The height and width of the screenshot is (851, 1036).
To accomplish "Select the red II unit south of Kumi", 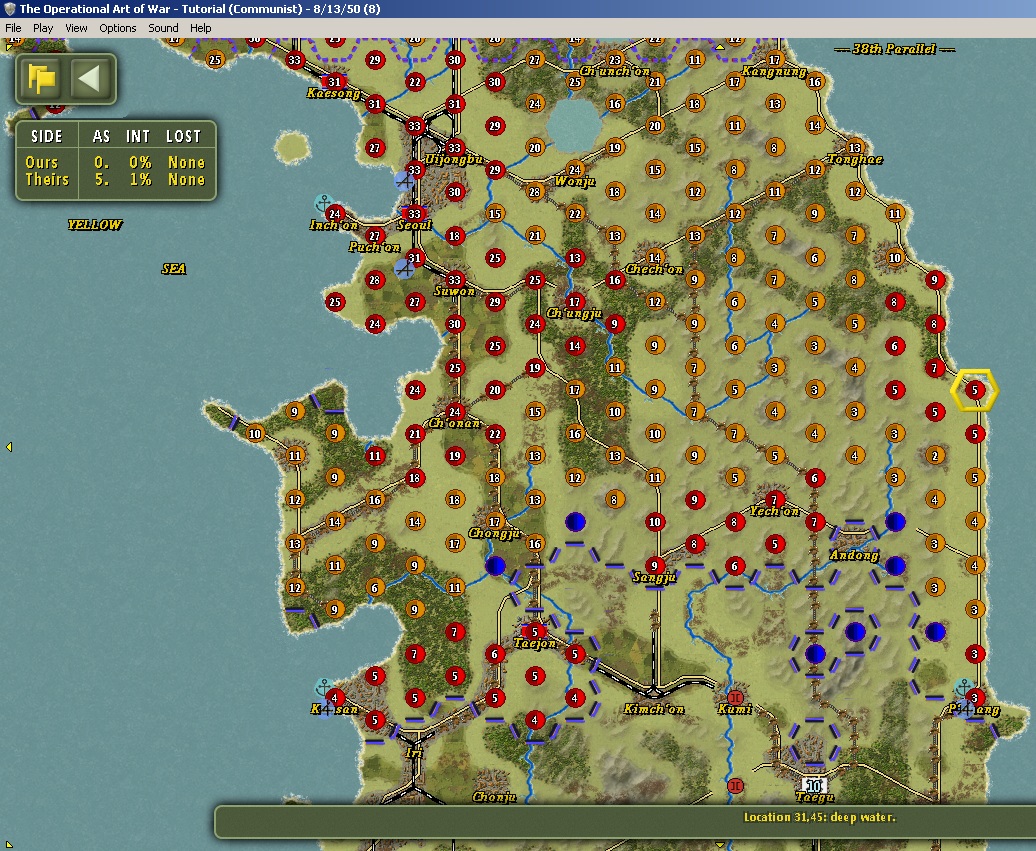I will click(735, 786).
